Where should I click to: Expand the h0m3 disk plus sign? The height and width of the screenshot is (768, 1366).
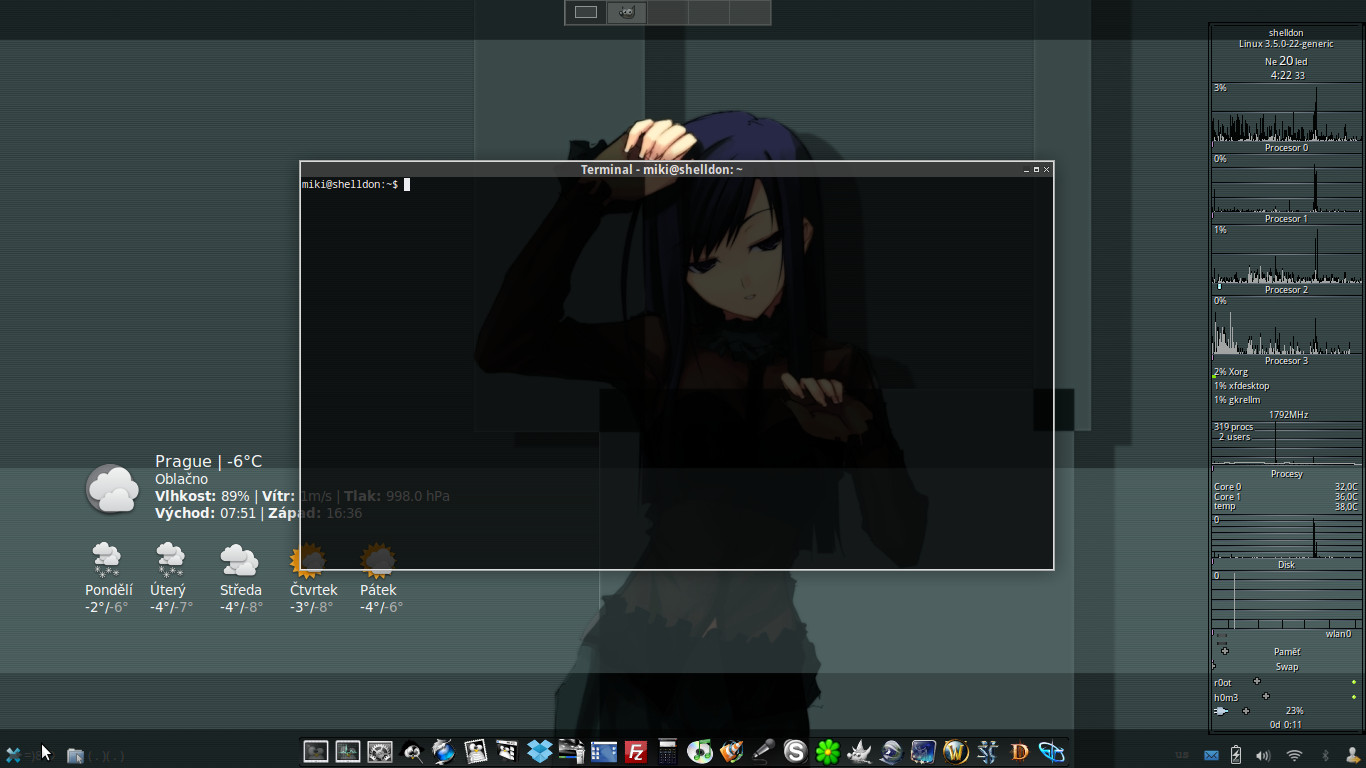(x=1265, y=696)
